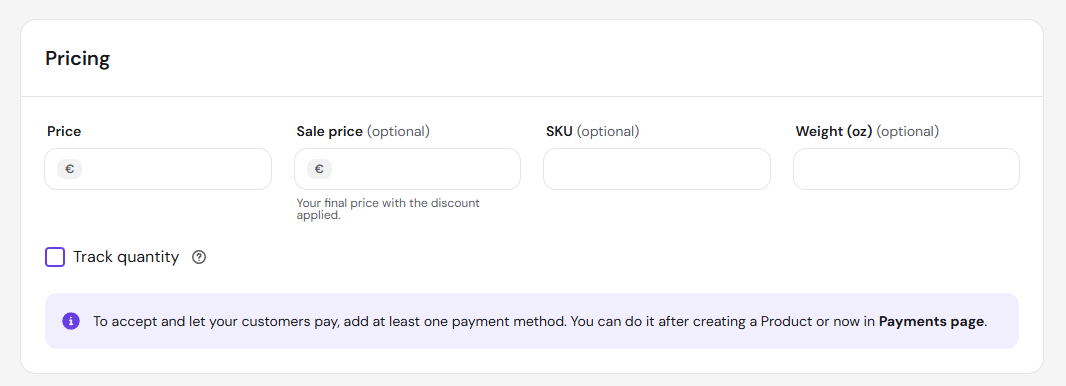
Task: Select the Weight (oz) input box
Action: 906,169
